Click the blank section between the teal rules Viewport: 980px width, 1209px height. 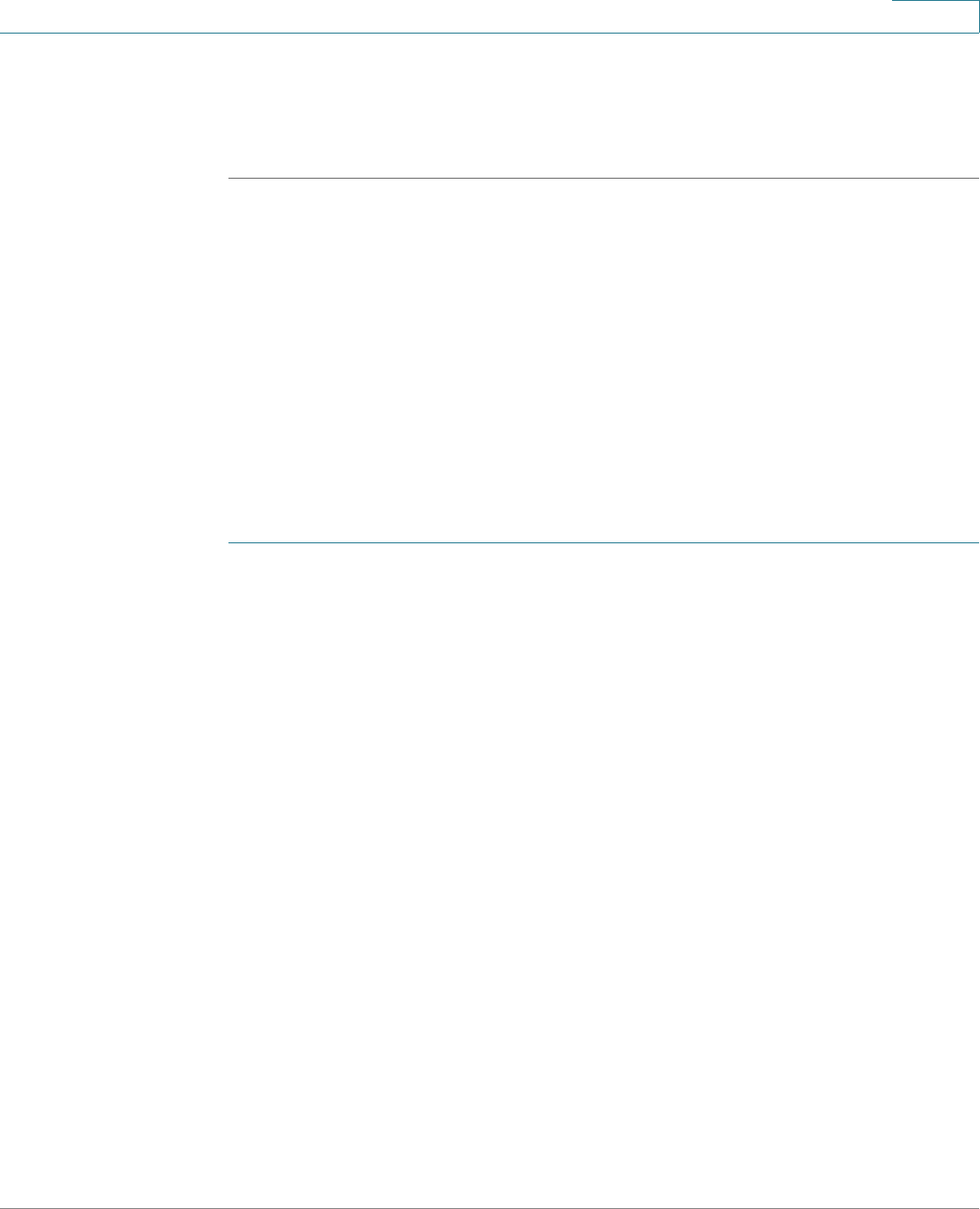604,361
